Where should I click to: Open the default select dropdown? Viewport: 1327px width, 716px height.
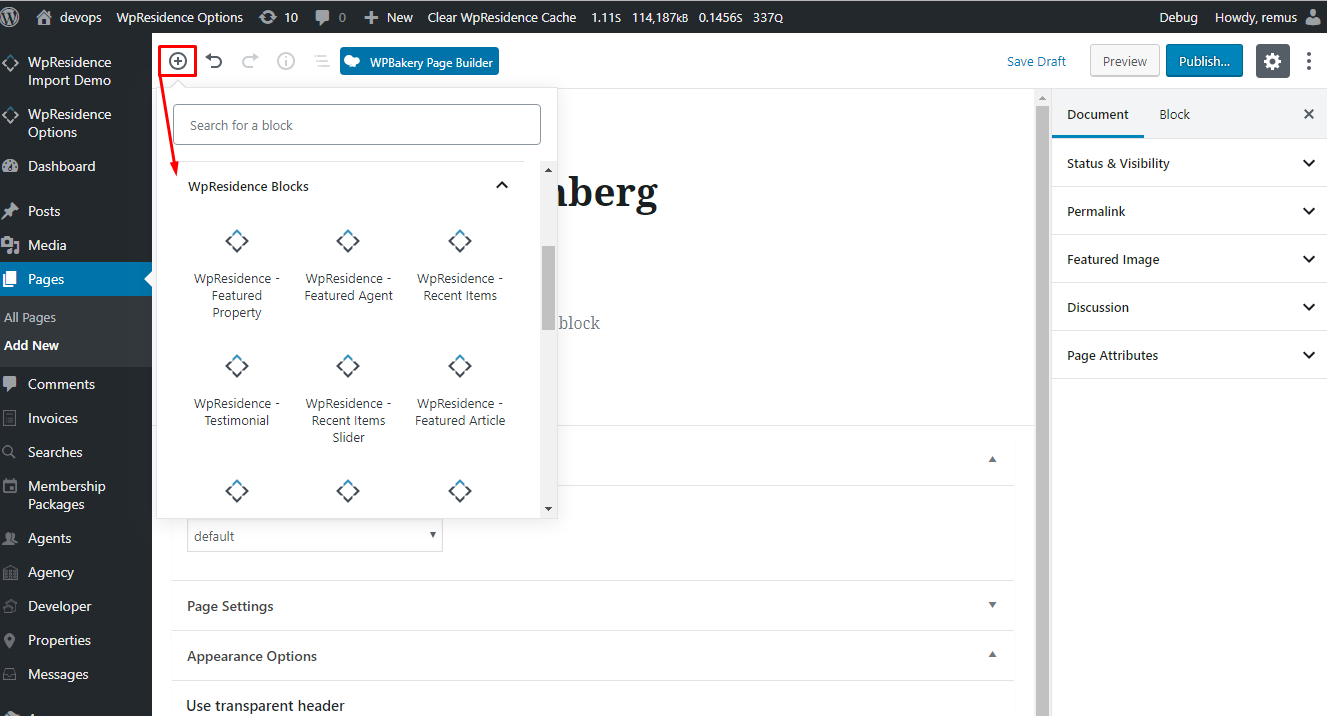tap(315, 536)
